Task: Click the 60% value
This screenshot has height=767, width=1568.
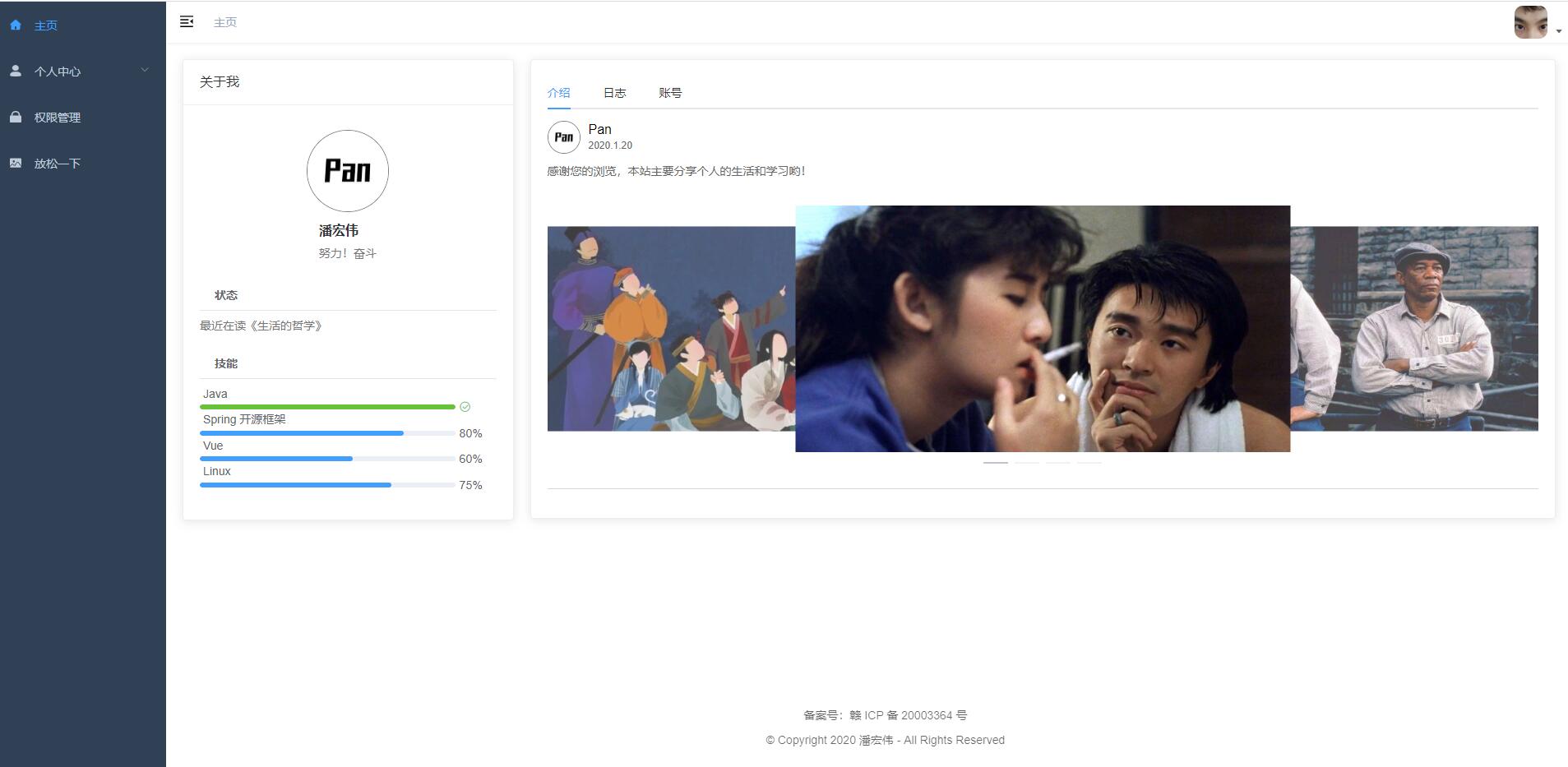Action: coord(470,459)
